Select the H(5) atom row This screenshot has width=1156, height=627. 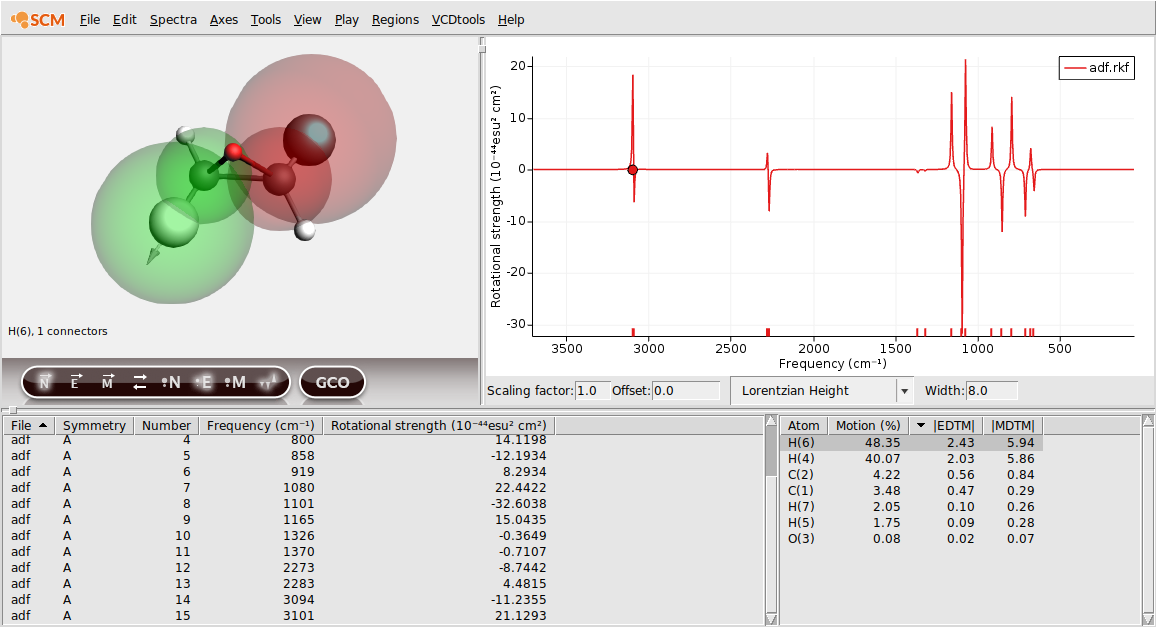pyautogui.click(x=911, y=523)
